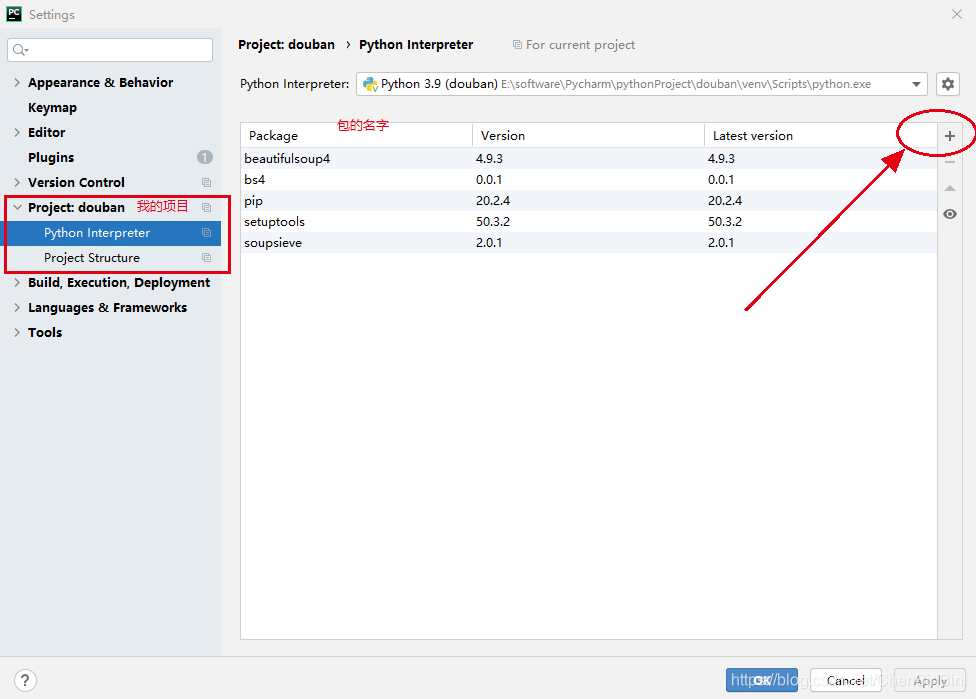
Task: Click latest version 20.2.4 of pip
Action: click(725, 200)
